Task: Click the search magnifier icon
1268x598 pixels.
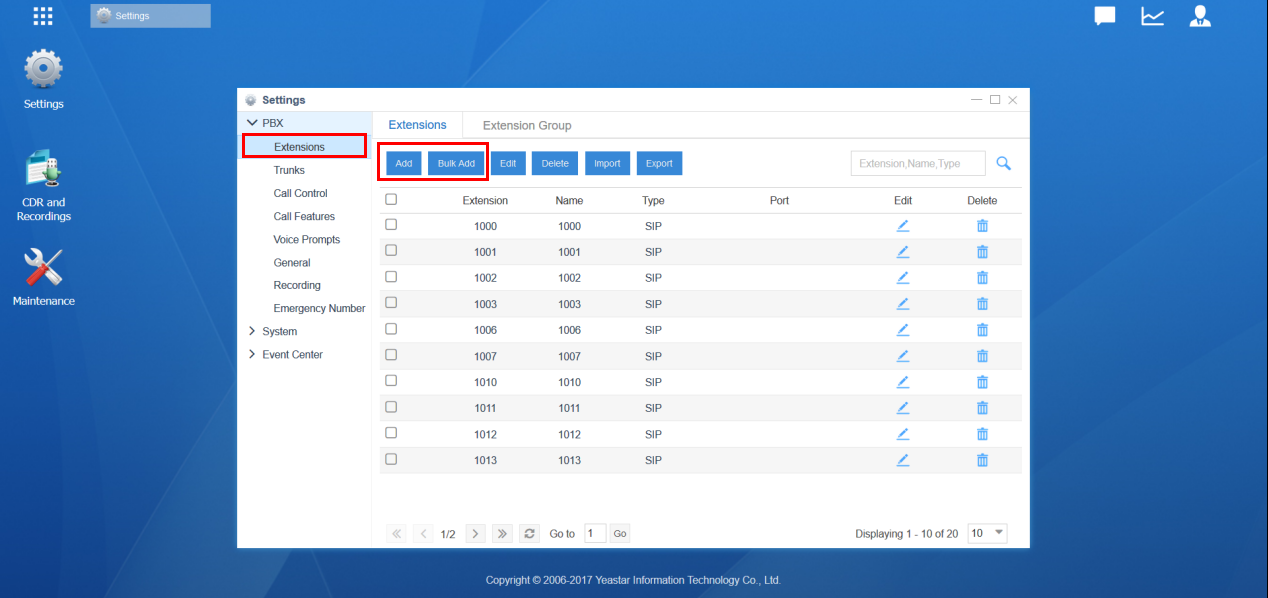Action: click(x=1004, y=163)
